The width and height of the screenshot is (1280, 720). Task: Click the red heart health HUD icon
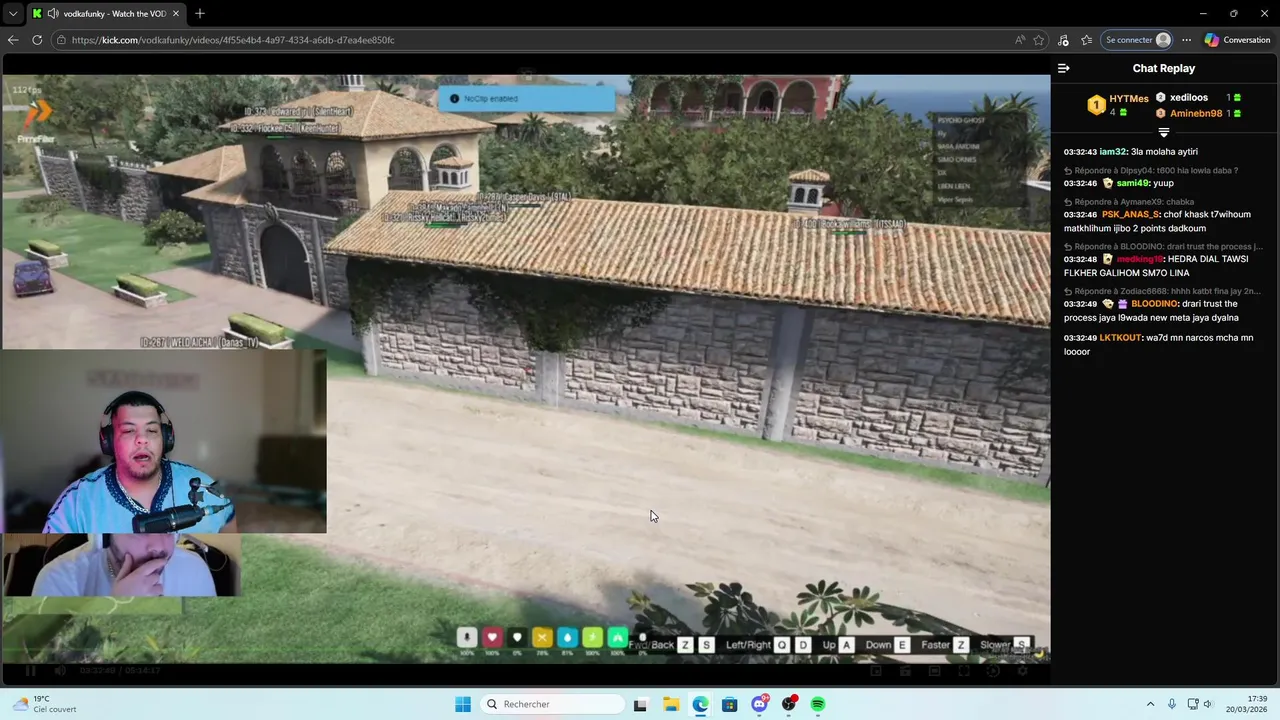pyautogui.click(x=492, y=637)
